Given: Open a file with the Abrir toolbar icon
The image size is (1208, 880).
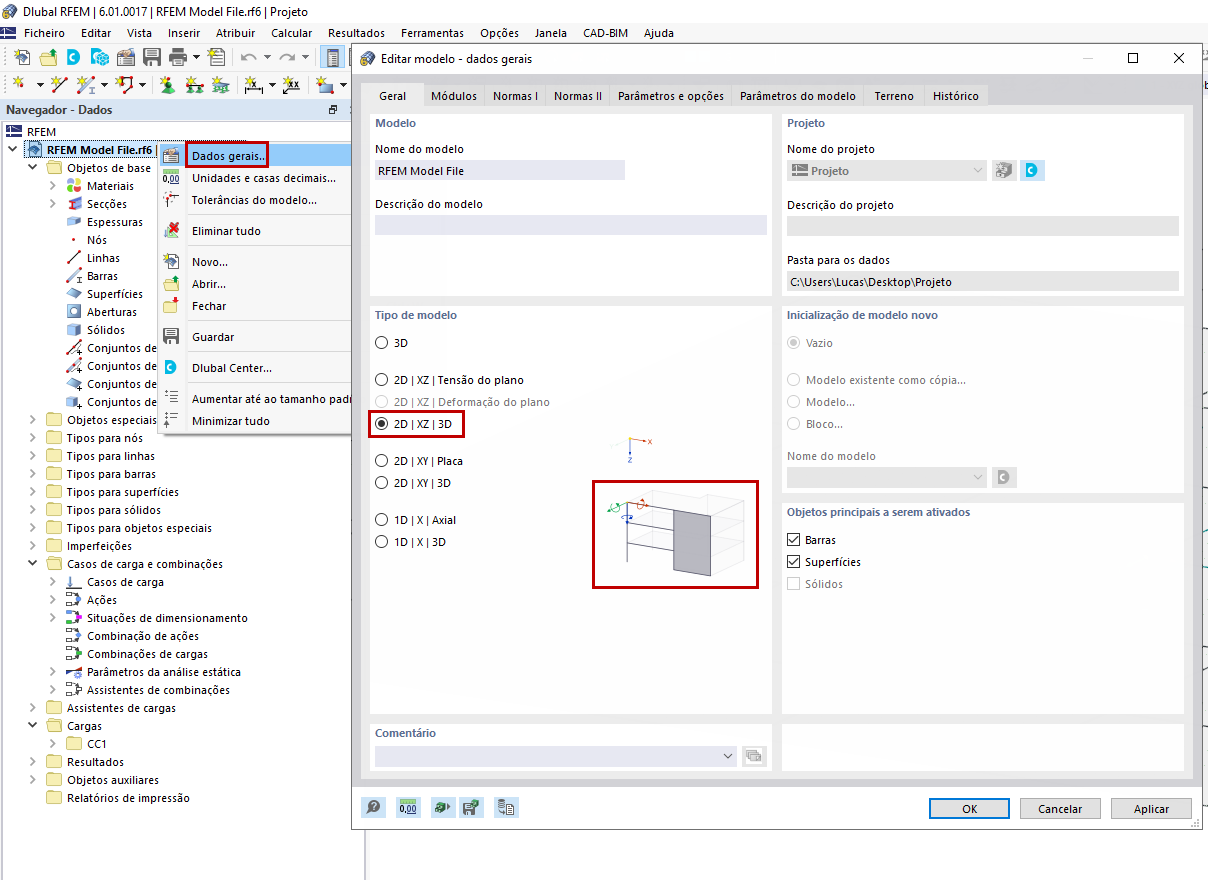Looking at the screenshot, I should [48, 57].
